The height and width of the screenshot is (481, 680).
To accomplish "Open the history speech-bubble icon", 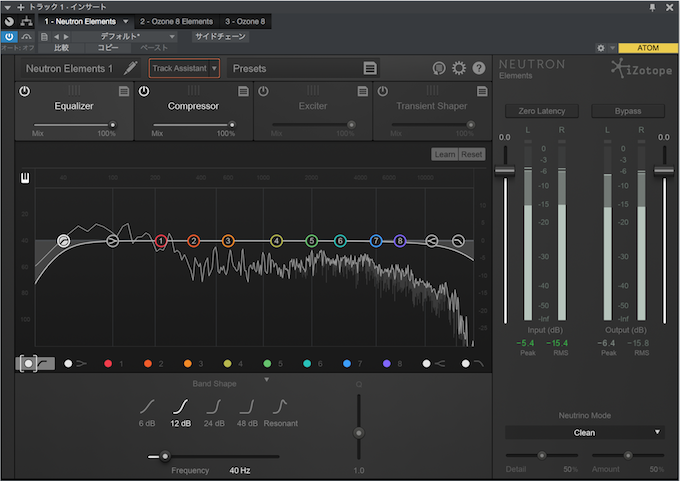I will [439, 68].
